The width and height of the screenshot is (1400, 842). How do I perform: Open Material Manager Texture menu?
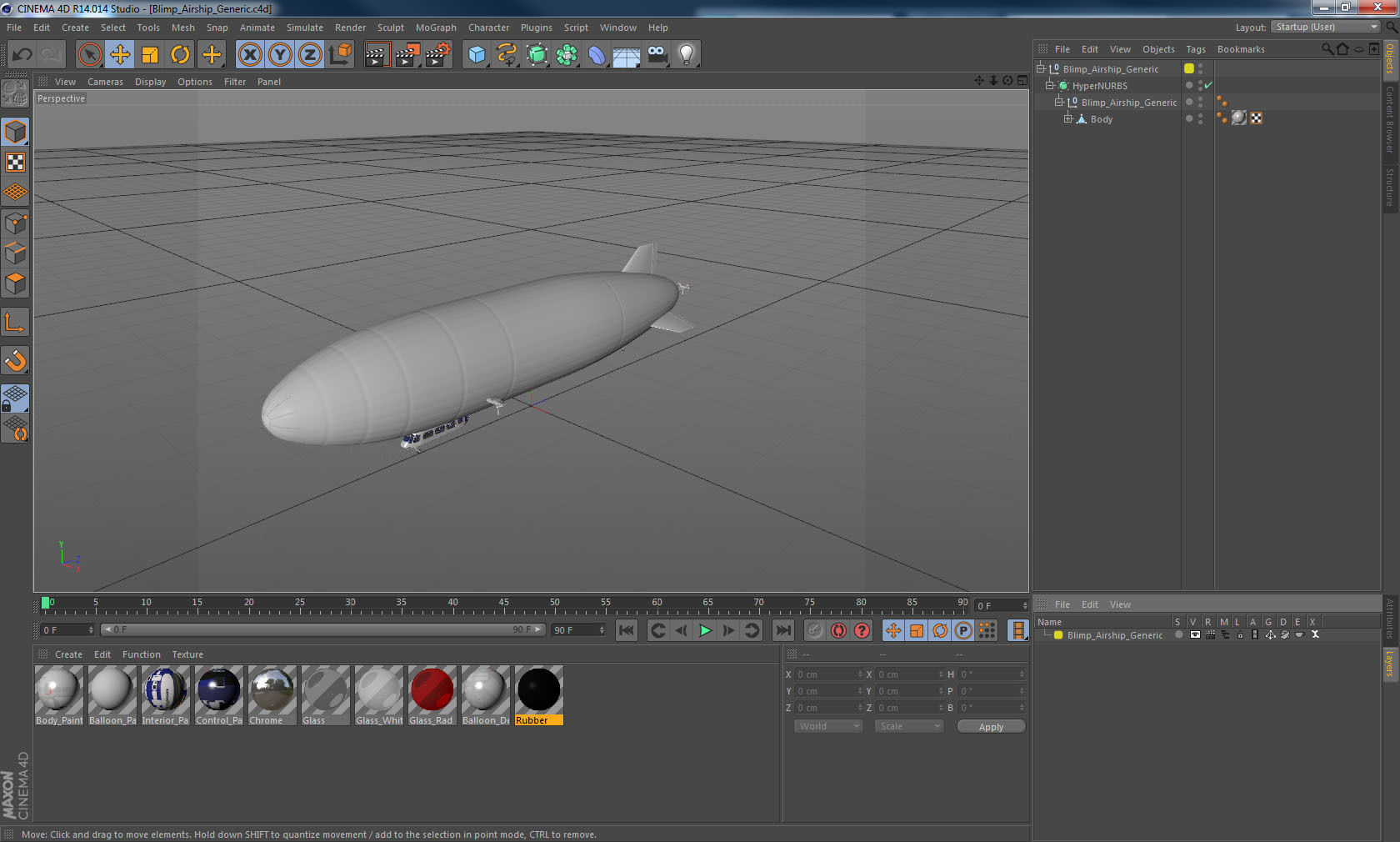187,654
